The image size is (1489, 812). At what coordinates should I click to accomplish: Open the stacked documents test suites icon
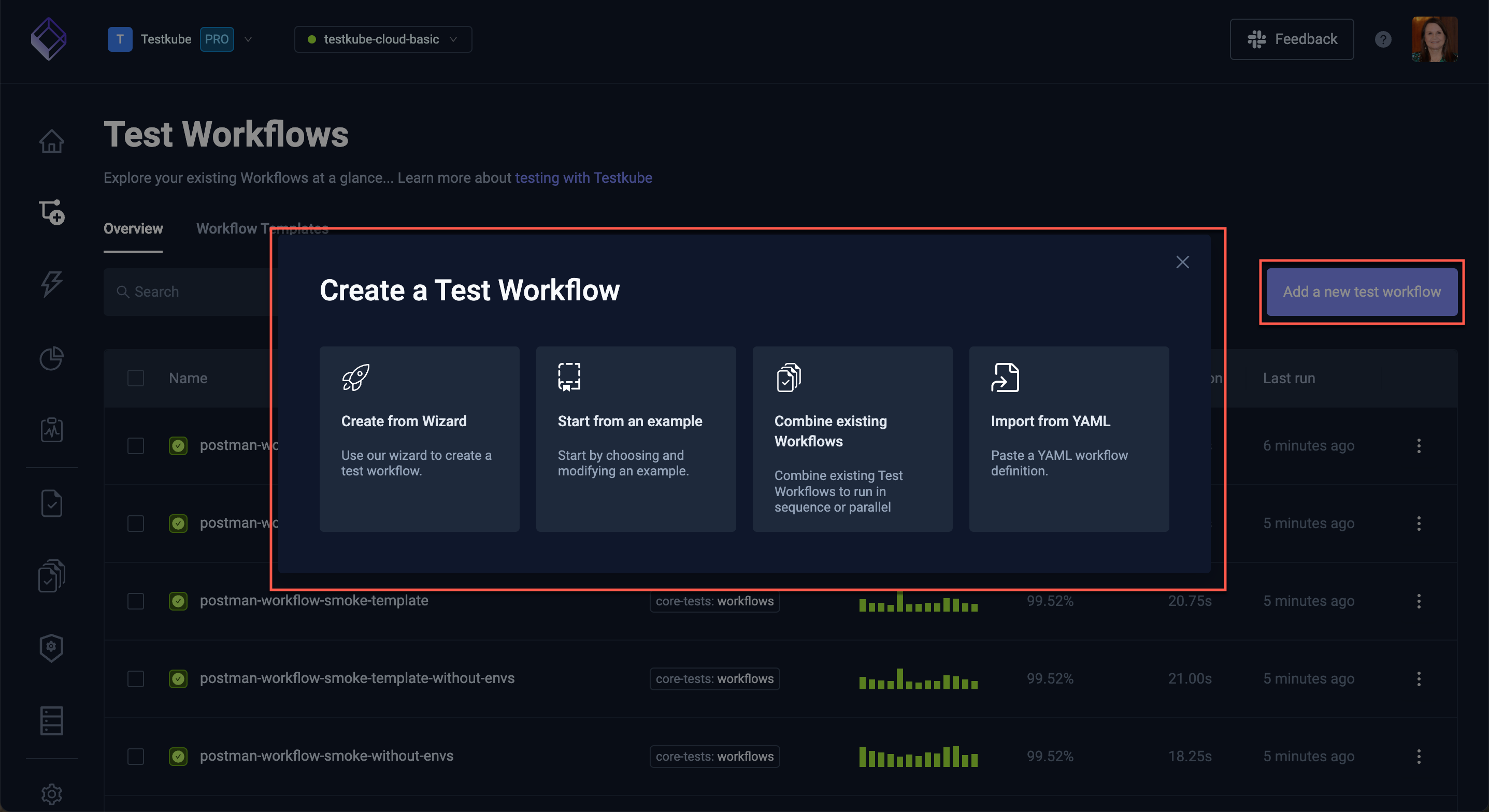[51, 575]
